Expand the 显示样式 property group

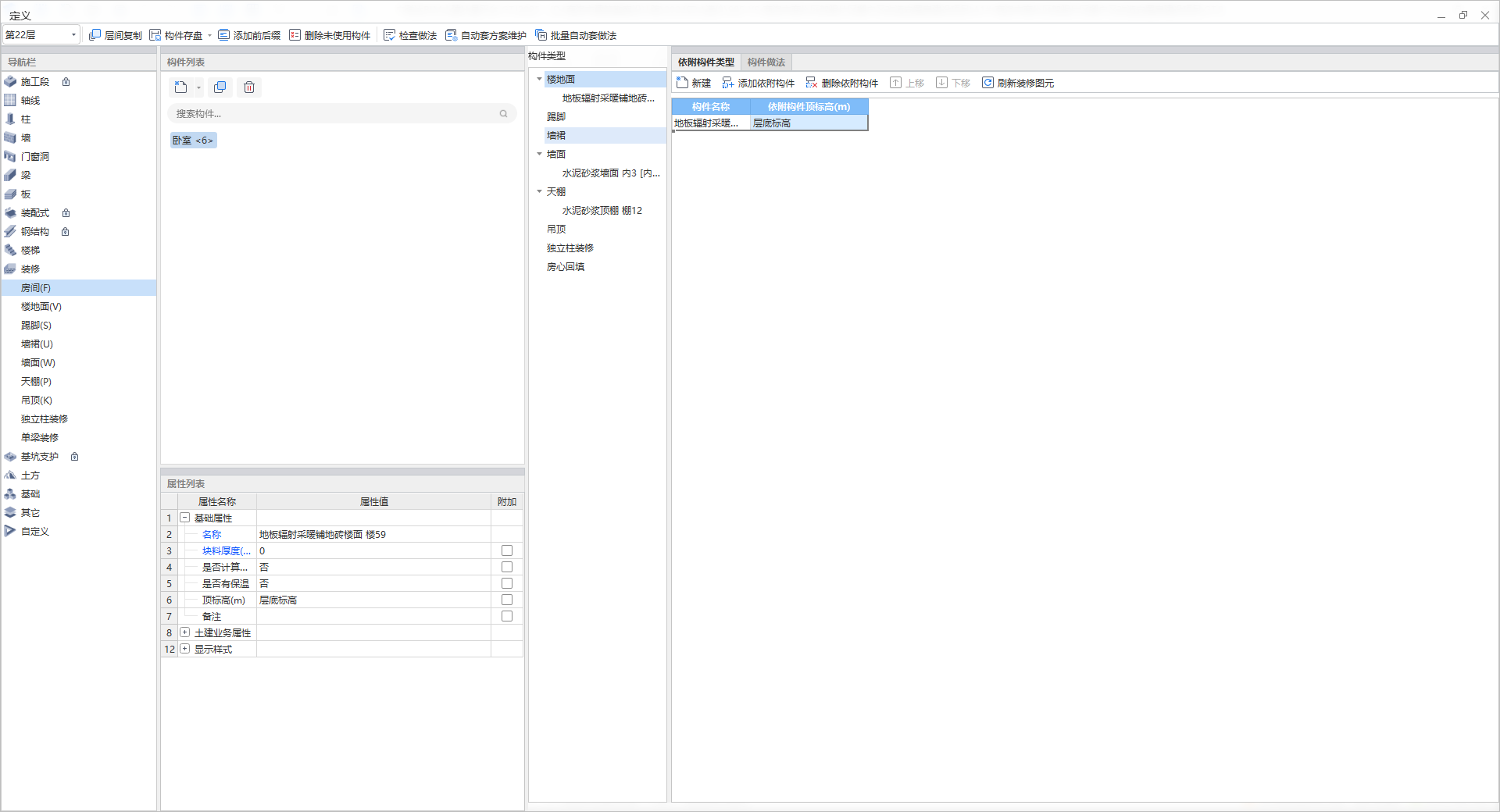coord(185,650)
